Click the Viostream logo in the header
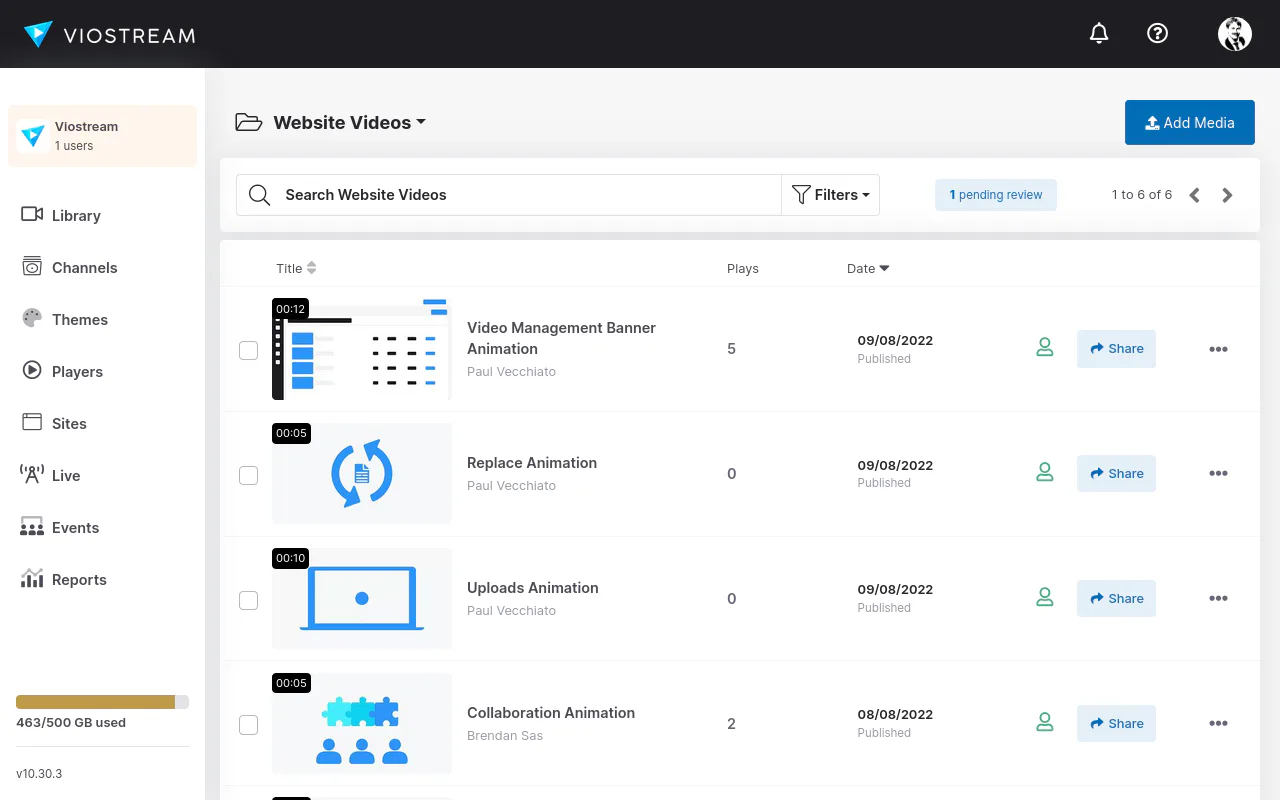Image resolution: width=1280 pixels, height=800 pixels. [x=110, y=35]
